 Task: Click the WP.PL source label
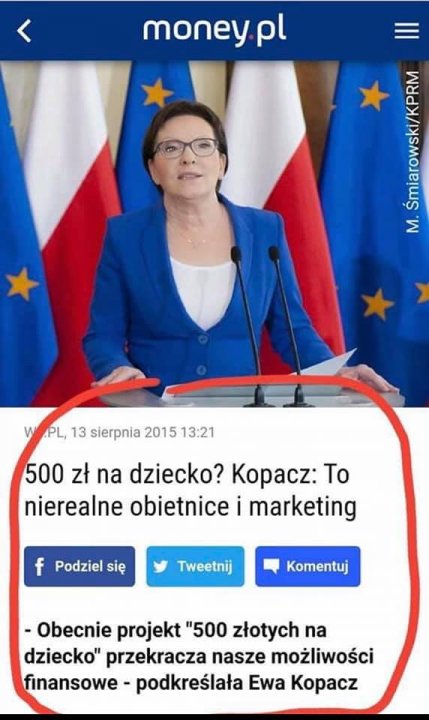[44, 433]
